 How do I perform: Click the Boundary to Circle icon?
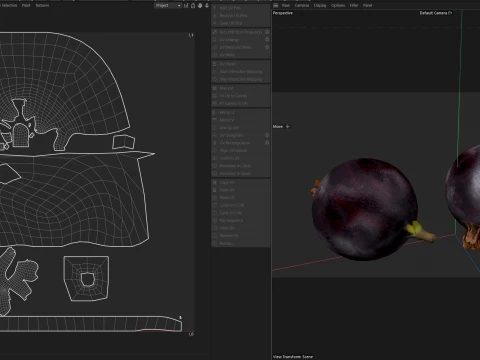coord(215,166)
